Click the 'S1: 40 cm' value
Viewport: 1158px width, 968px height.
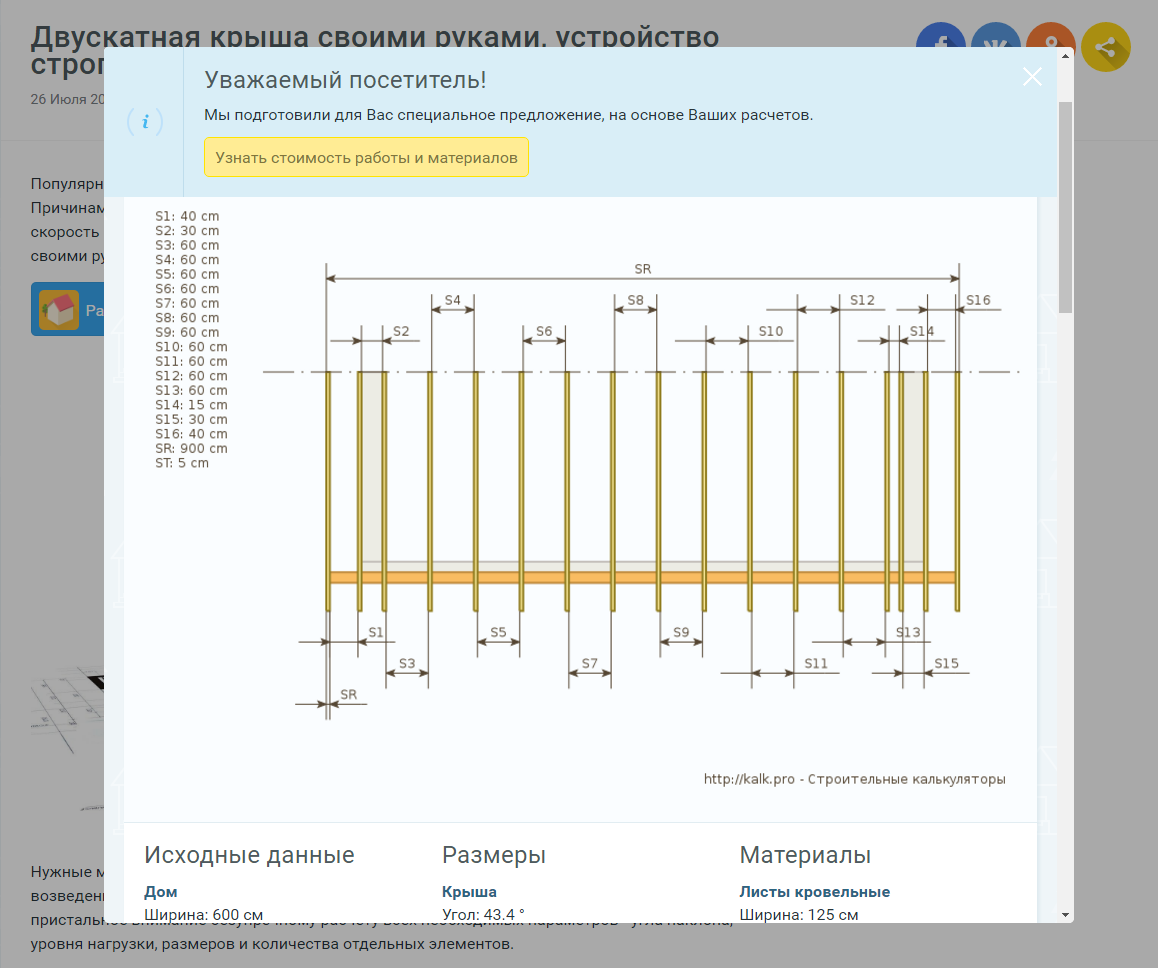coord(187,216)
